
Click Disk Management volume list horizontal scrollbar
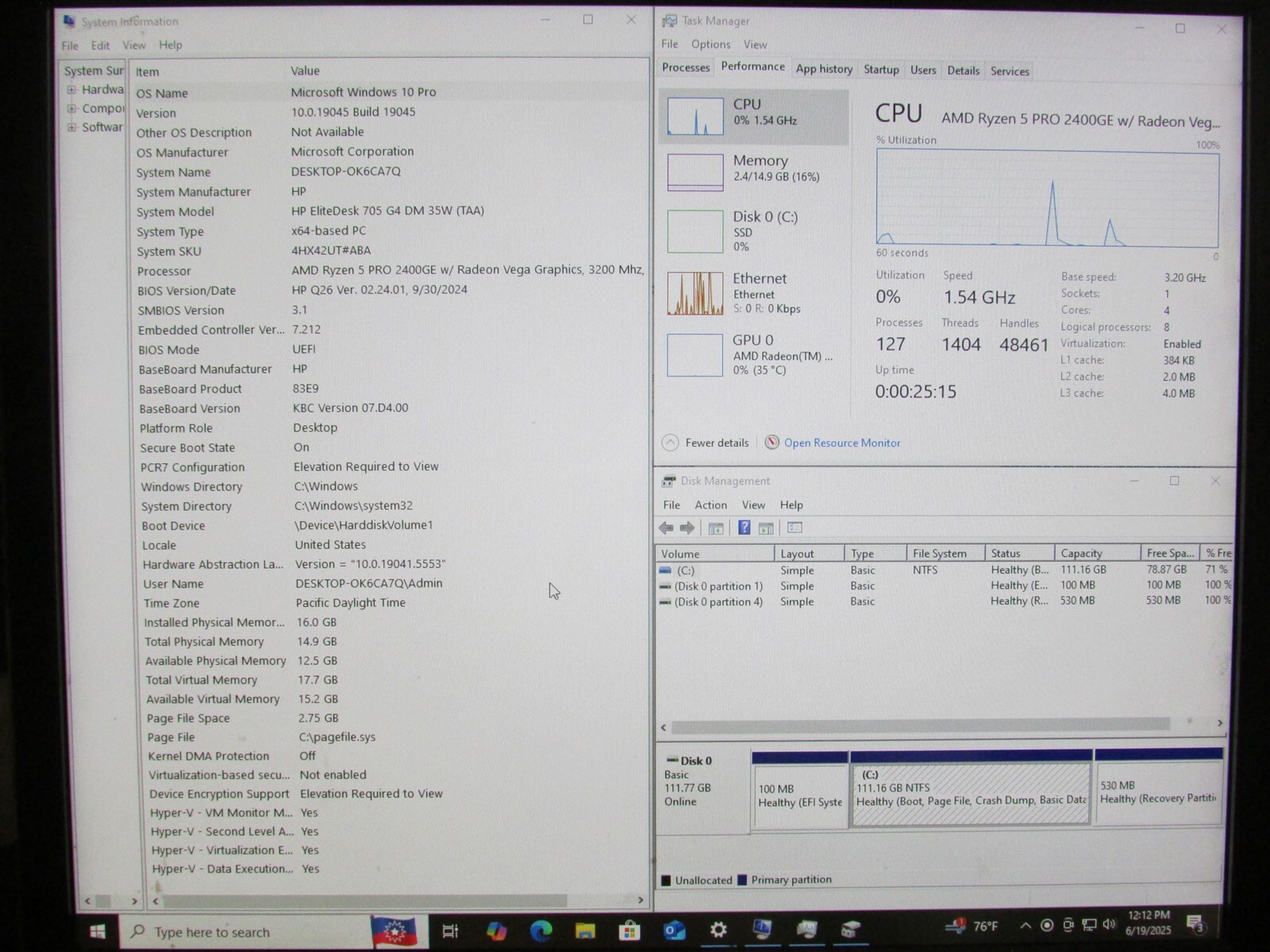[x=941, y=724]
